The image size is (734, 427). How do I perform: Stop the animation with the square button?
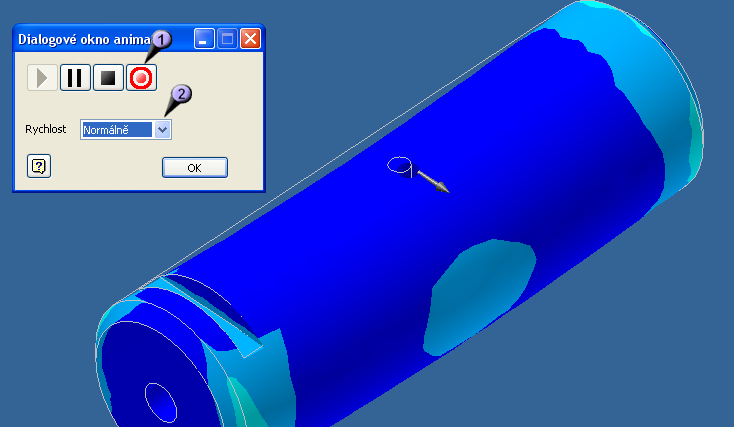point(108,77)
